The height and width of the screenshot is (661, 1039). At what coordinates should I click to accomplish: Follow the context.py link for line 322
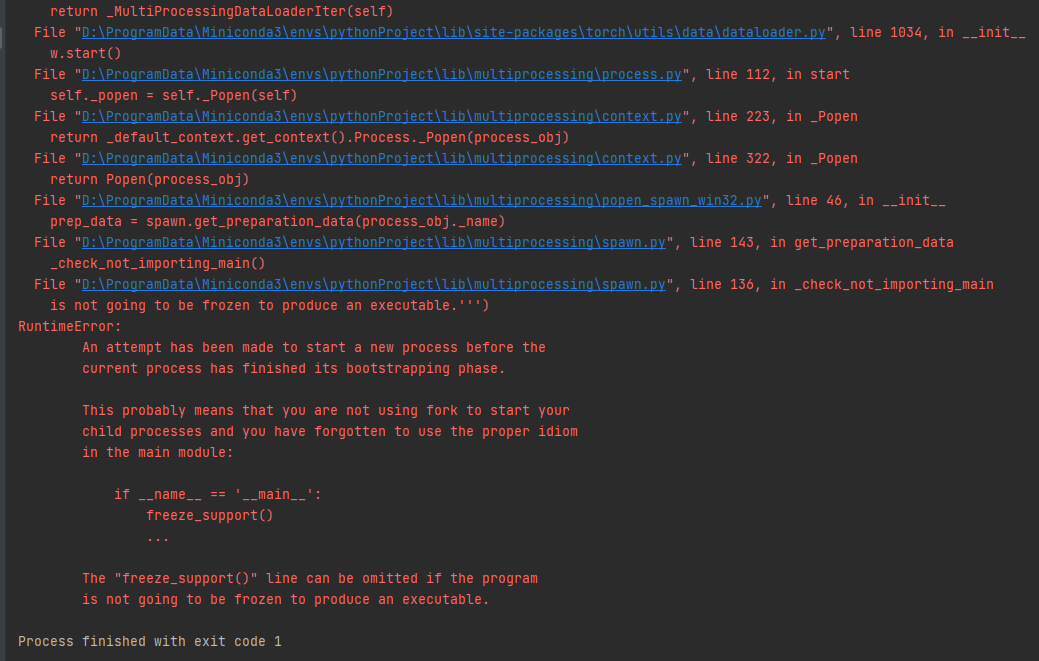[x=381, y=158]
